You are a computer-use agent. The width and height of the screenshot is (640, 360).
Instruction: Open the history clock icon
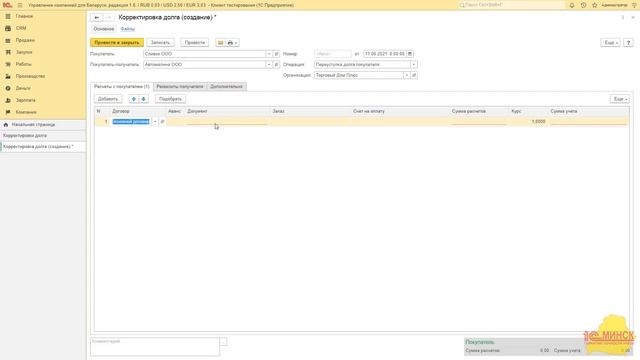(583, 5)
